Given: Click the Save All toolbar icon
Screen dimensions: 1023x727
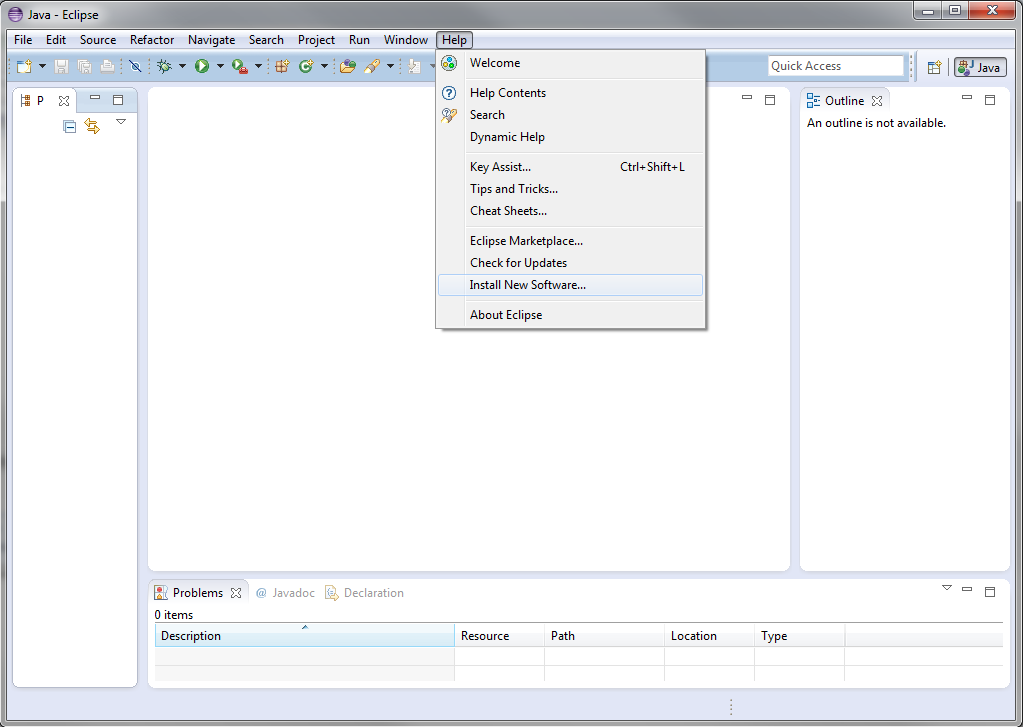Looking at the screenshot, I should point(84,66).
